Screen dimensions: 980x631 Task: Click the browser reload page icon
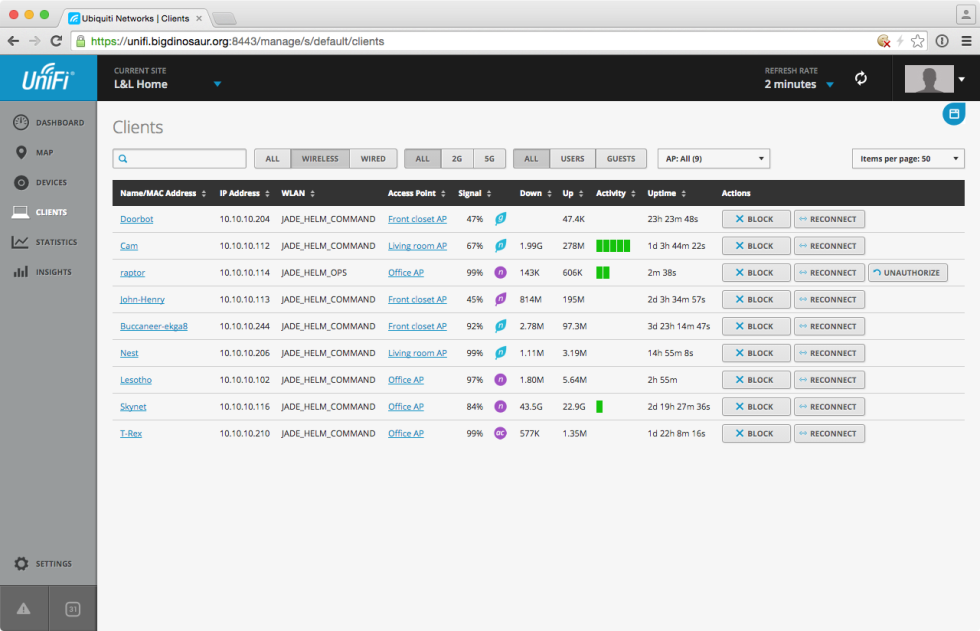coord(56,41)
